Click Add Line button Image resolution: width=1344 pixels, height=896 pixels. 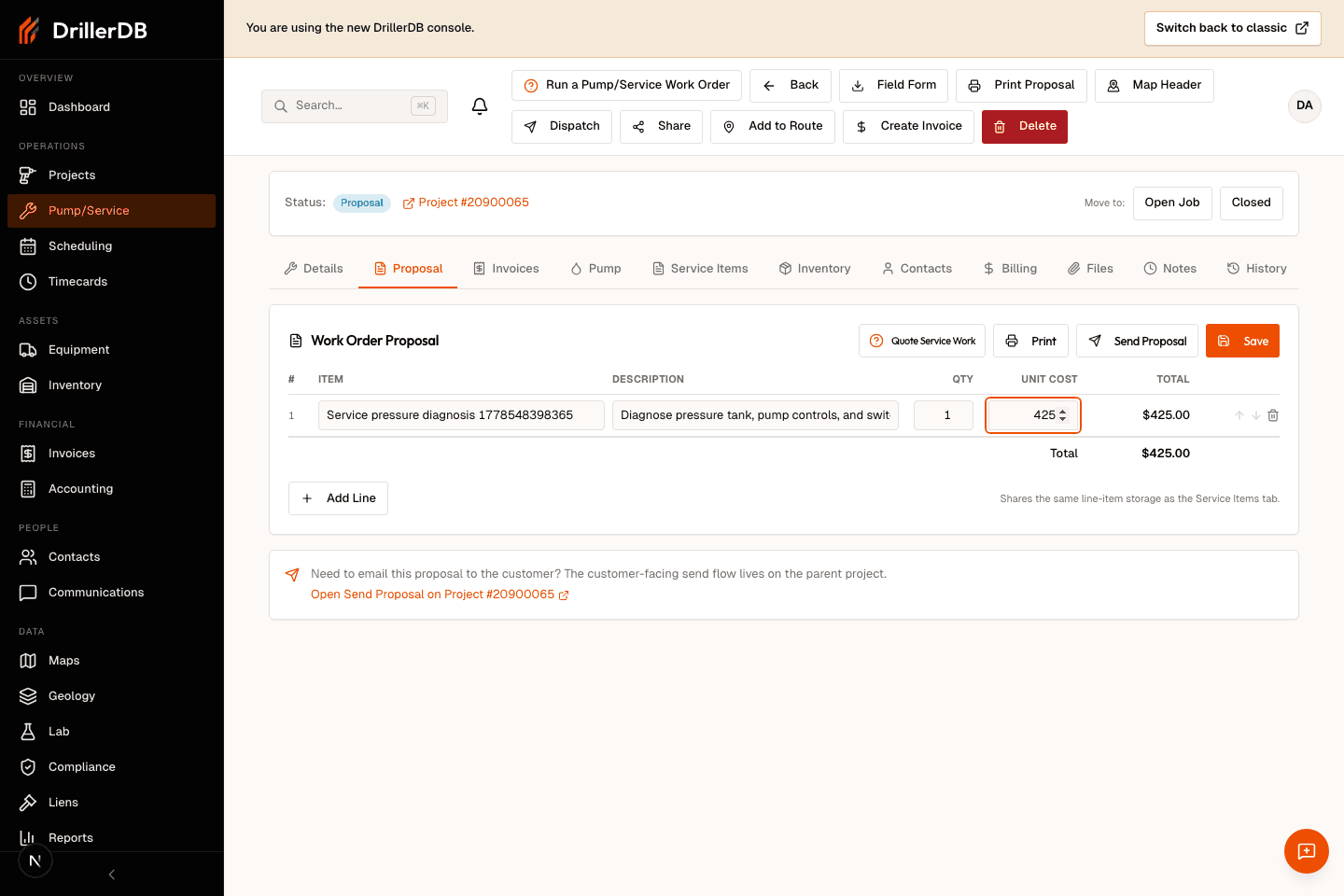pyautogui.click(x=338, y=498)
